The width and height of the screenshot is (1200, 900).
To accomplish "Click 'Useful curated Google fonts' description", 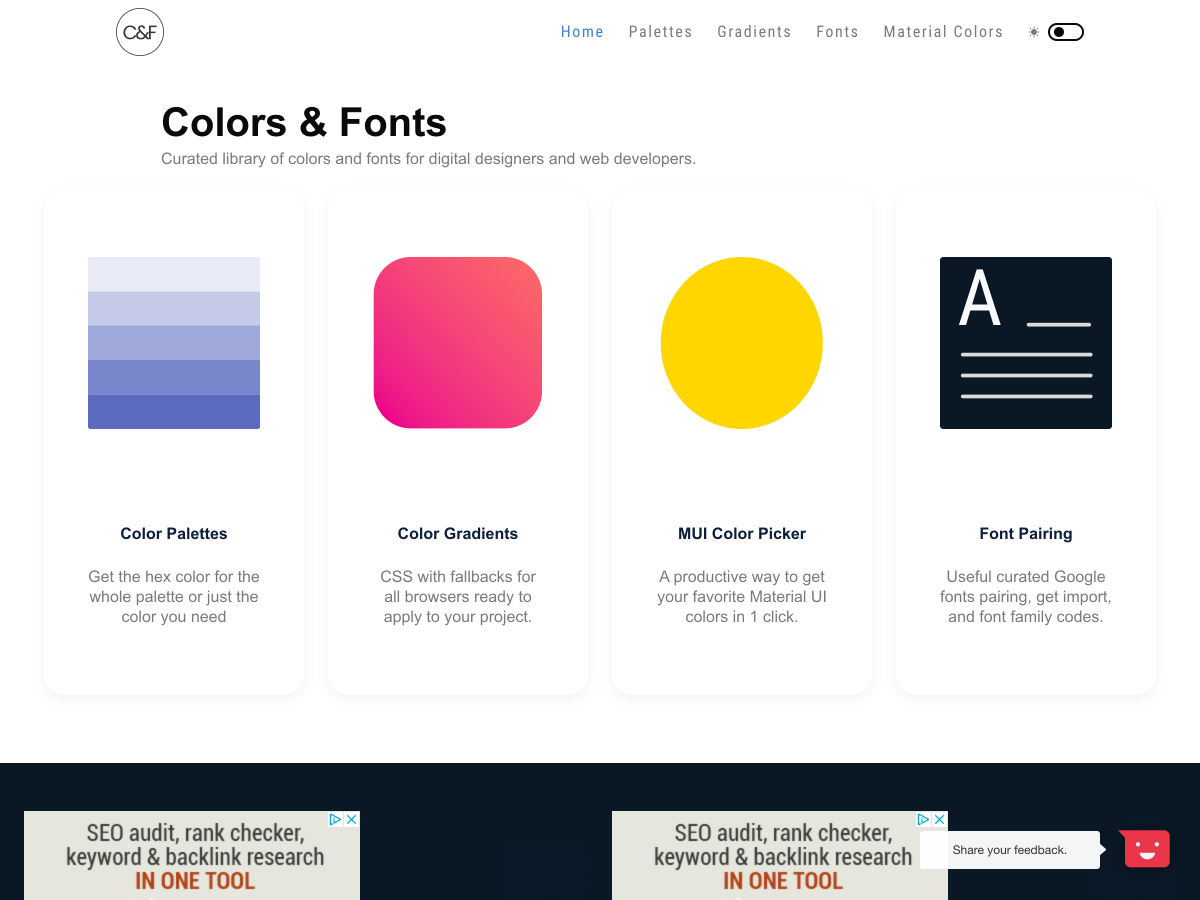I will point(1026,597).
